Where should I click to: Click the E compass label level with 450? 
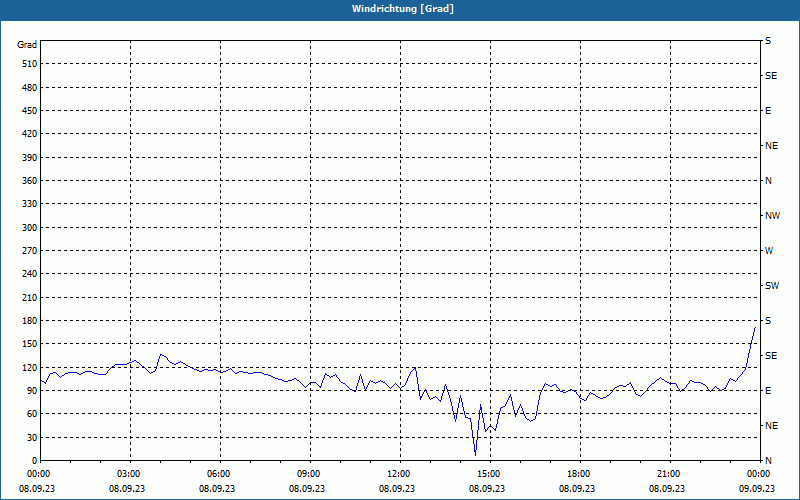768,111
